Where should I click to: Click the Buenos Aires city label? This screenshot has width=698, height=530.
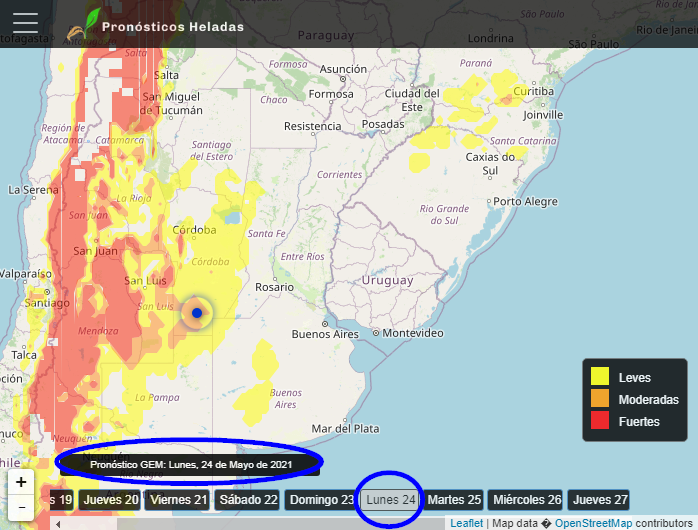point(325,334)
